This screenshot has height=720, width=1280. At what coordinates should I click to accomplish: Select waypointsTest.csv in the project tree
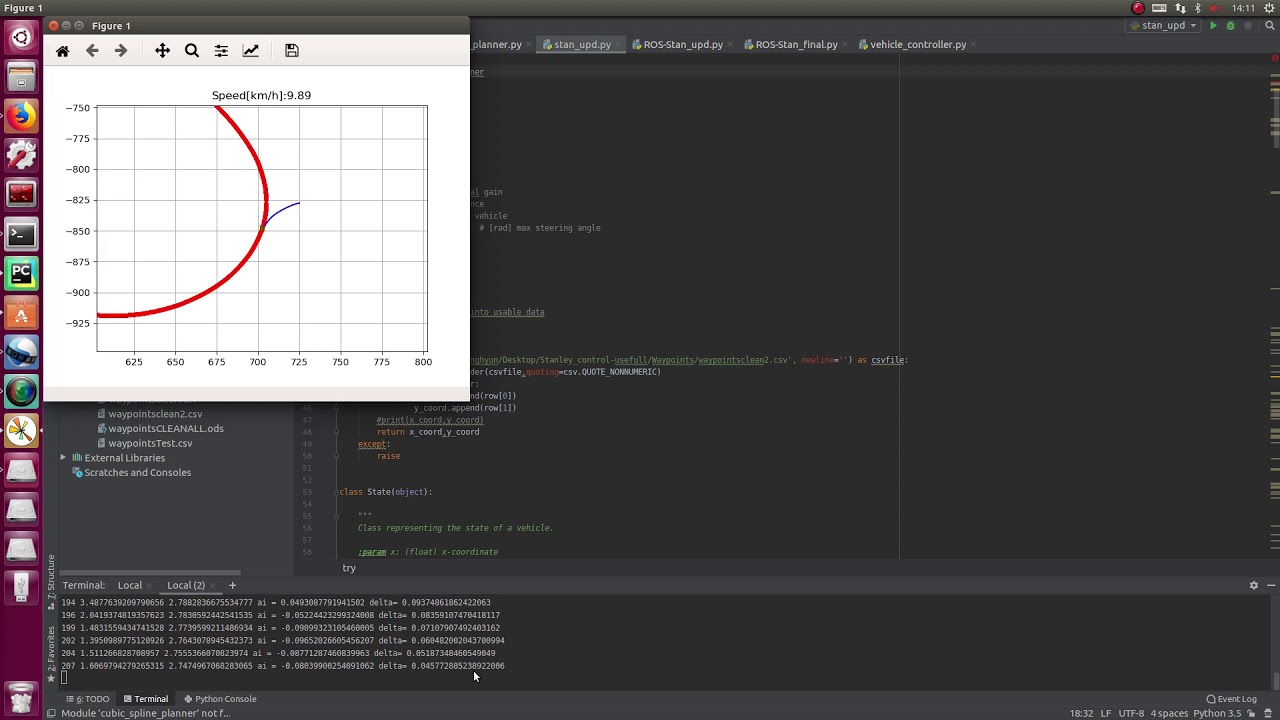click(x=150, y=443)
